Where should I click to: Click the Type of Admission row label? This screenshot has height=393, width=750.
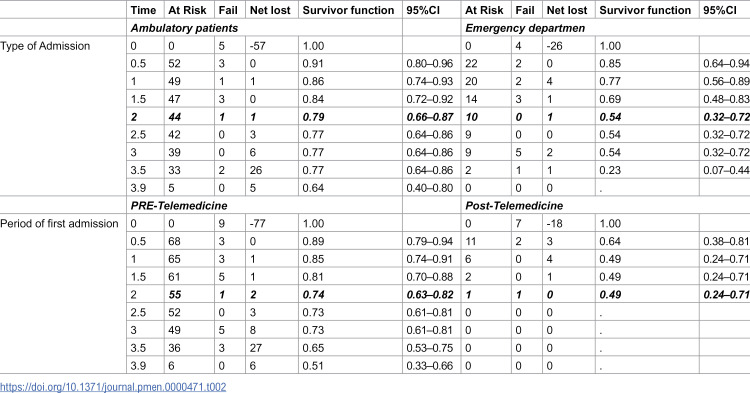pos(45,46)
